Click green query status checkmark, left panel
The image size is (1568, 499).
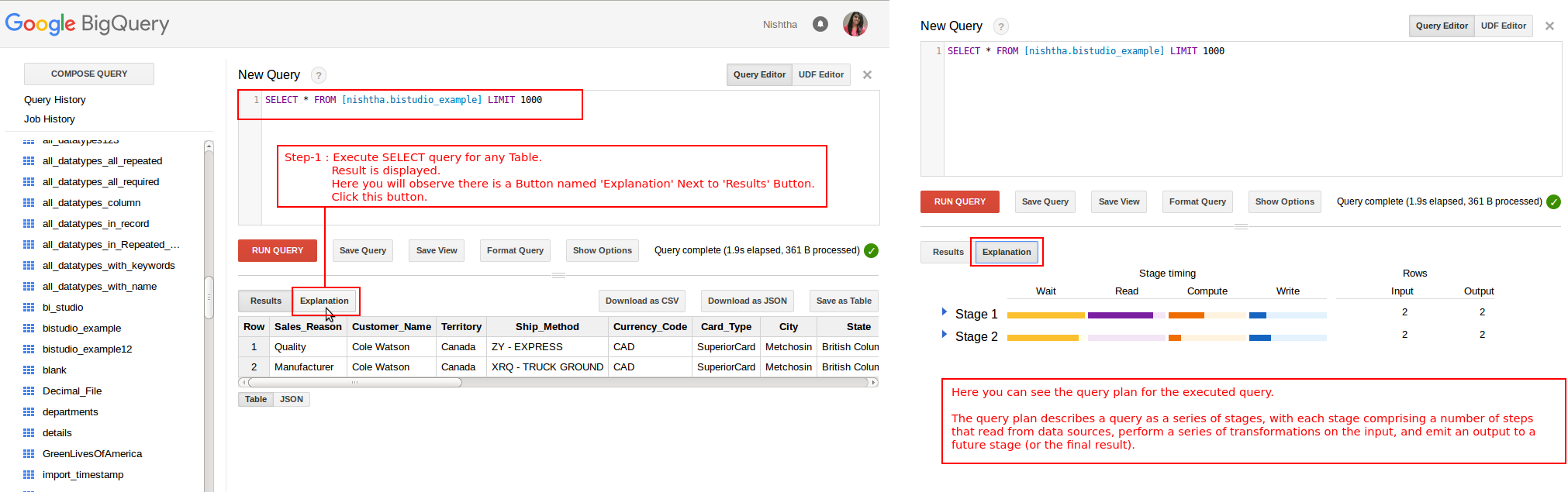871,250
